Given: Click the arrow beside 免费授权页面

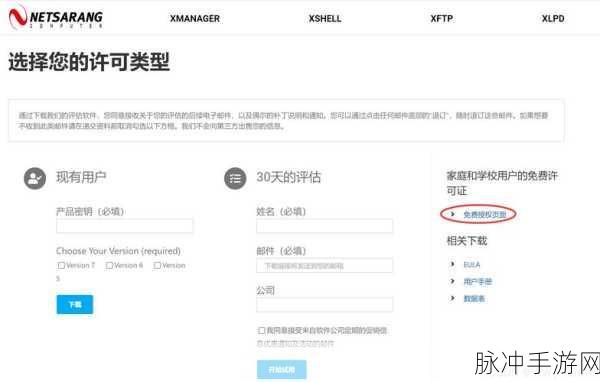Looking at the screenshot, I should pos(453,214).
